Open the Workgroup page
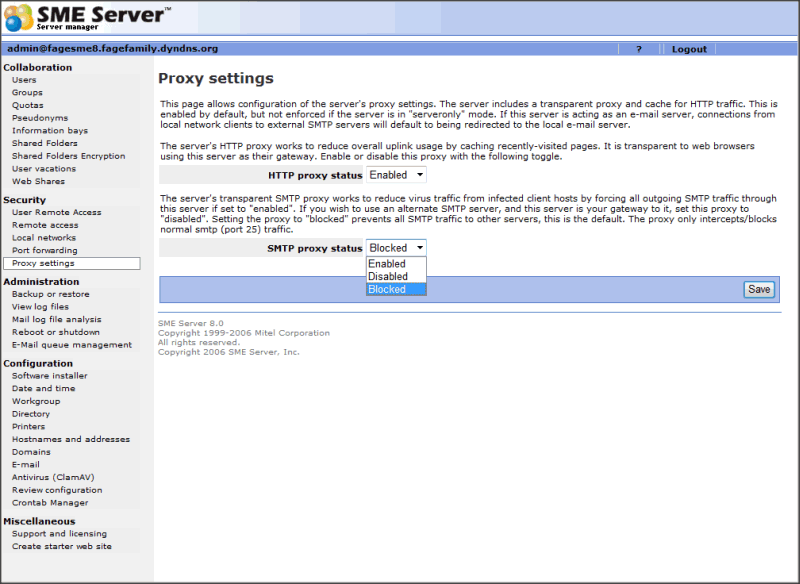800x584 pixels. (36, 401)
